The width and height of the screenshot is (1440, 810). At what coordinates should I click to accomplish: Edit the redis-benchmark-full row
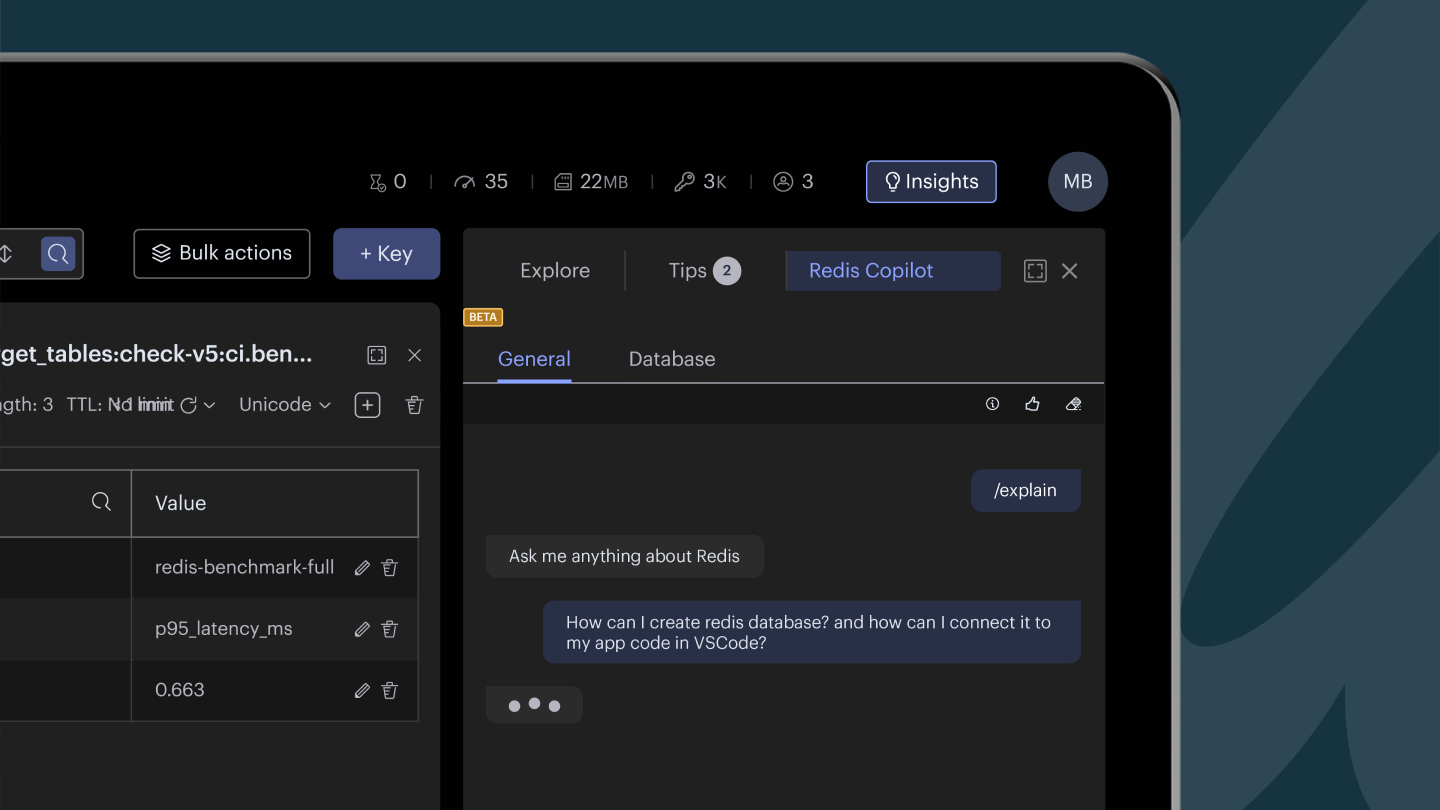(362, 568)
